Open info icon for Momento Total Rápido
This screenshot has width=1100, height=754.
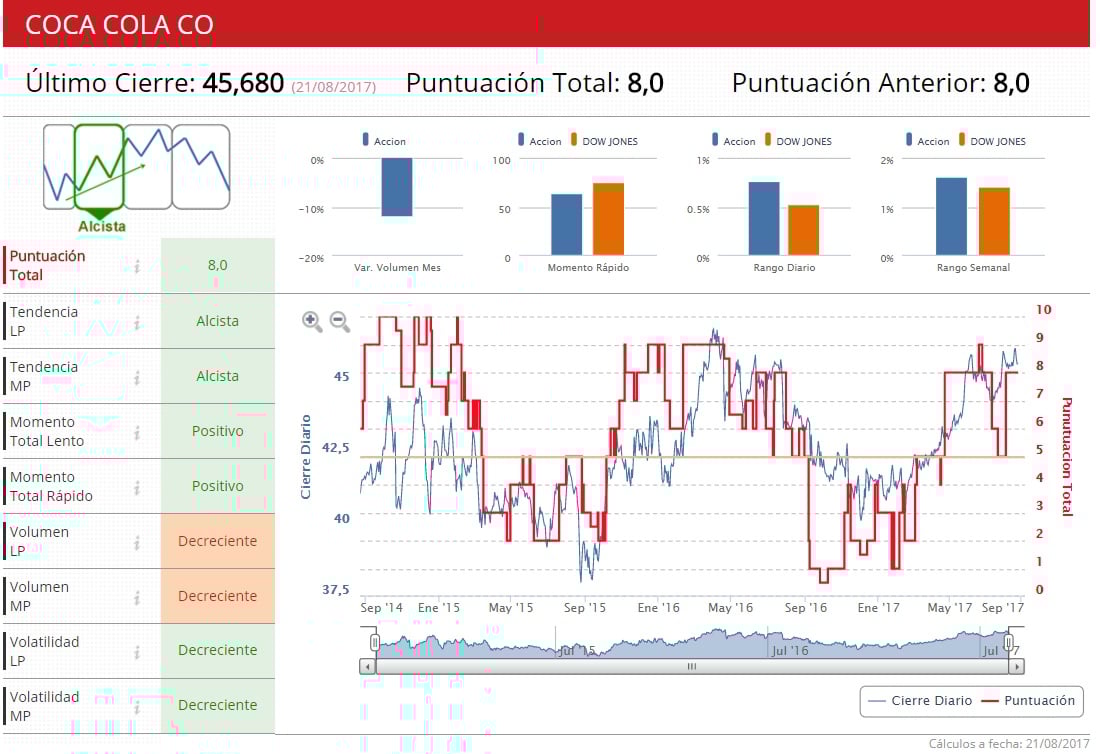click(x=138, y=487)
